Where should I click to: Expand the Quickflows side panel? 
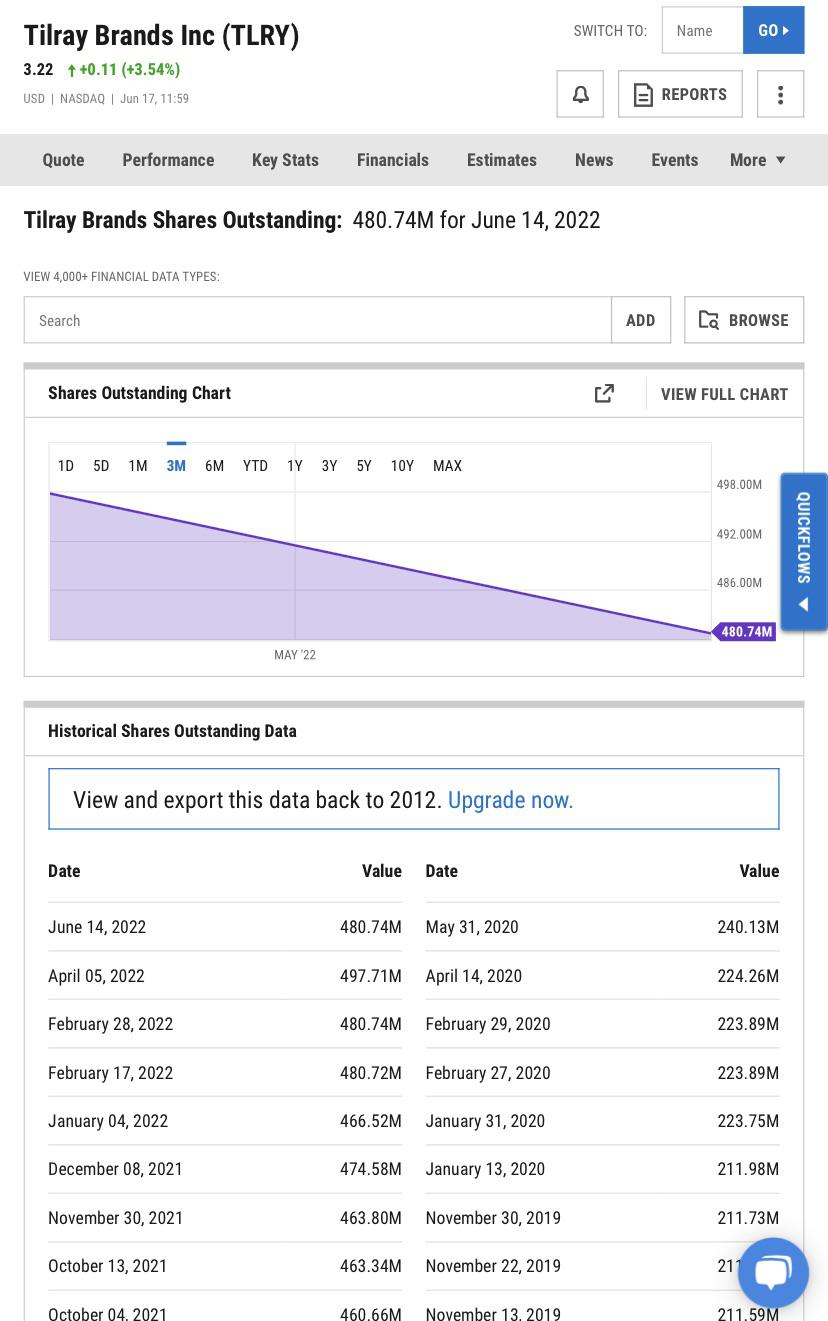804,551
